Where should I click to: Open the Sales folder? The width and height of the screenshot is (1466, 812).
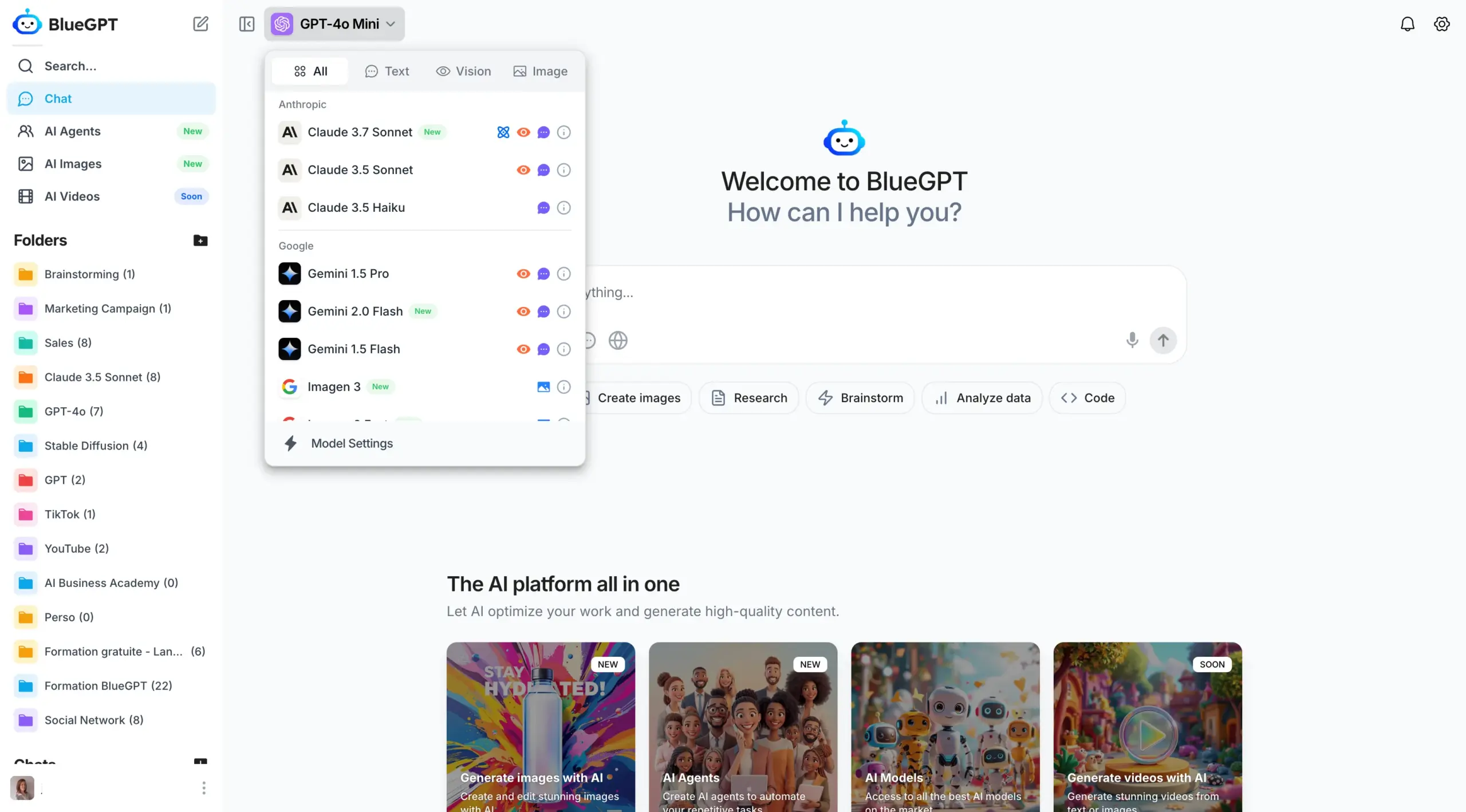(x=111, y=343)
